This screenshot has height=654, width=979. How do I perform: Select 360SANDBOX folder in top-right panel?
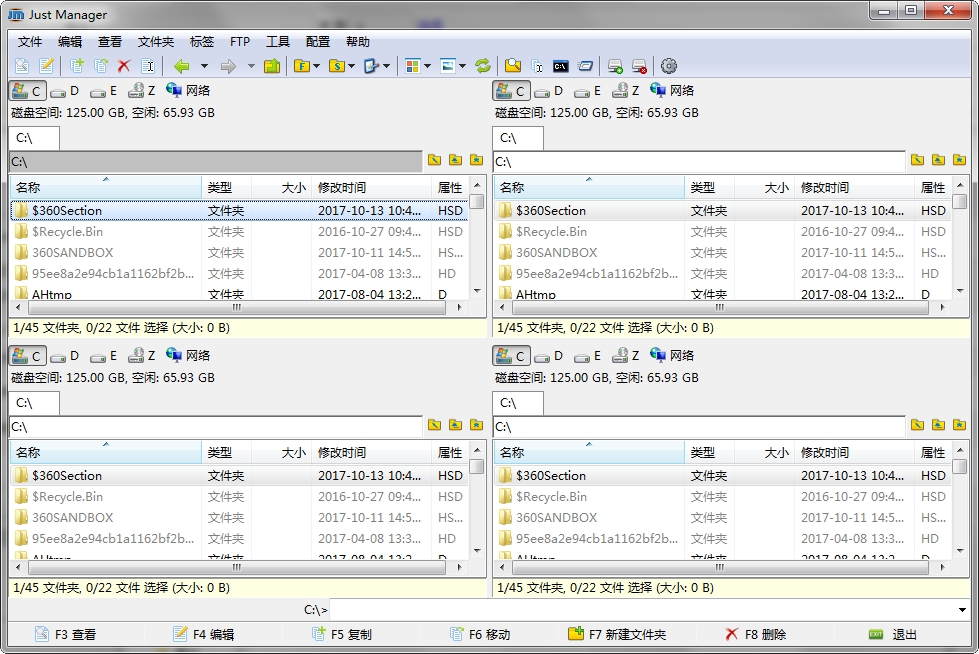(x=556, y=253)
